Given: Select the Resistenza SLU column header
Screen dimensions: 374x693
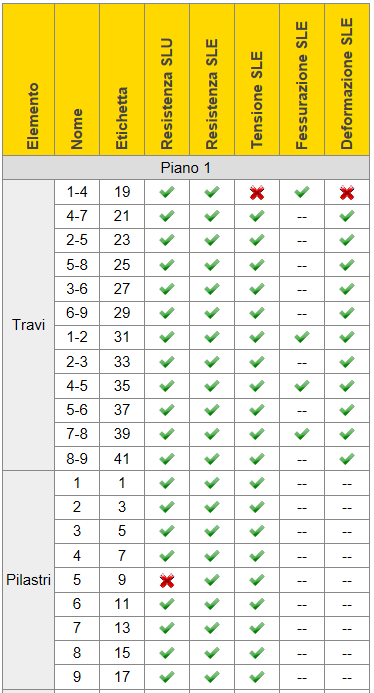Looking at the screenshot, I should pos(167,80).
